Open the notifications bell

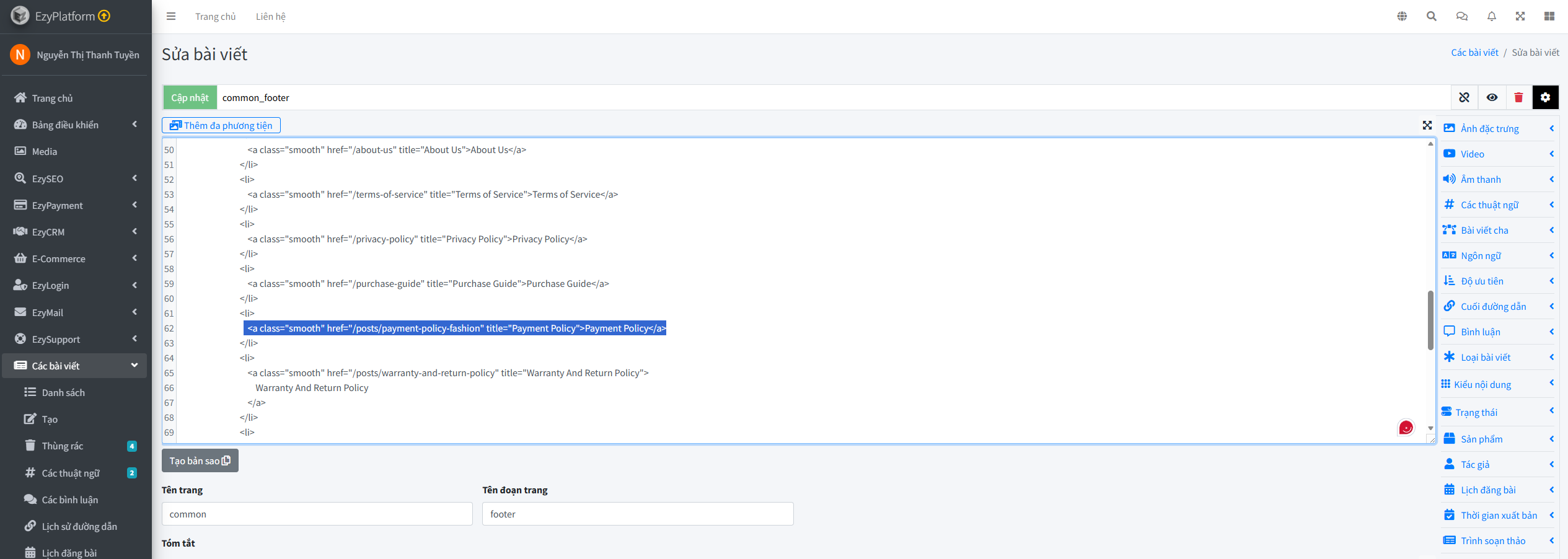tap(1492, 17)
